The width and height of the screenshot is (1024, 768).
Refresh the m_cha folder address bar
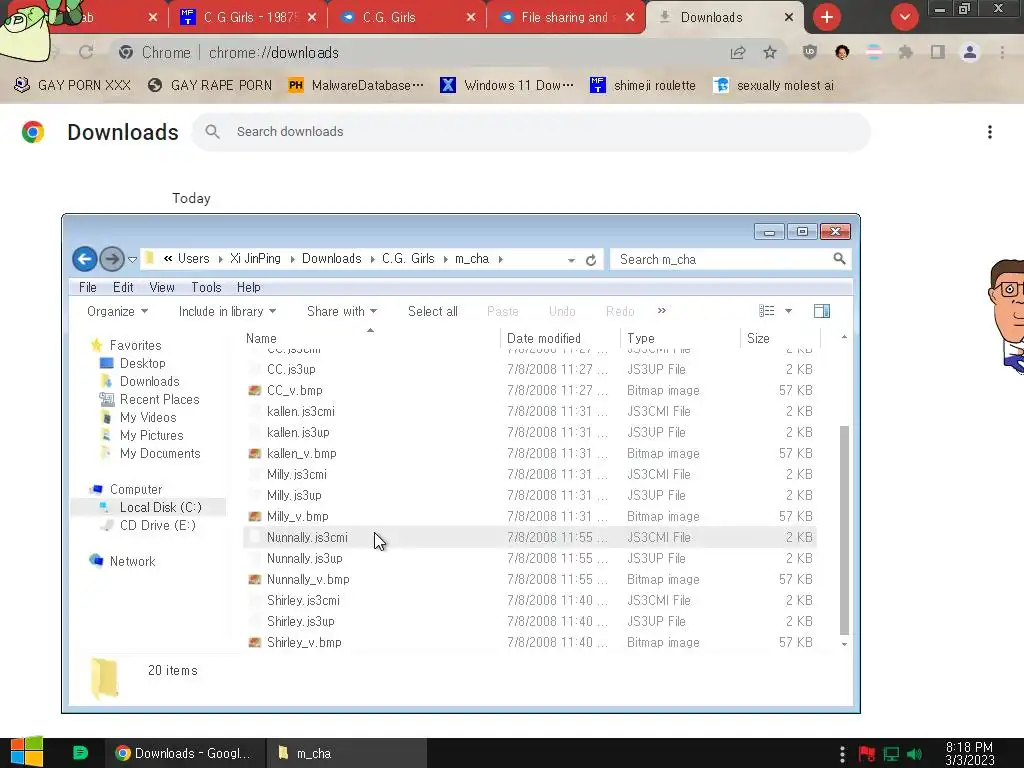click(x=591, y=260)
